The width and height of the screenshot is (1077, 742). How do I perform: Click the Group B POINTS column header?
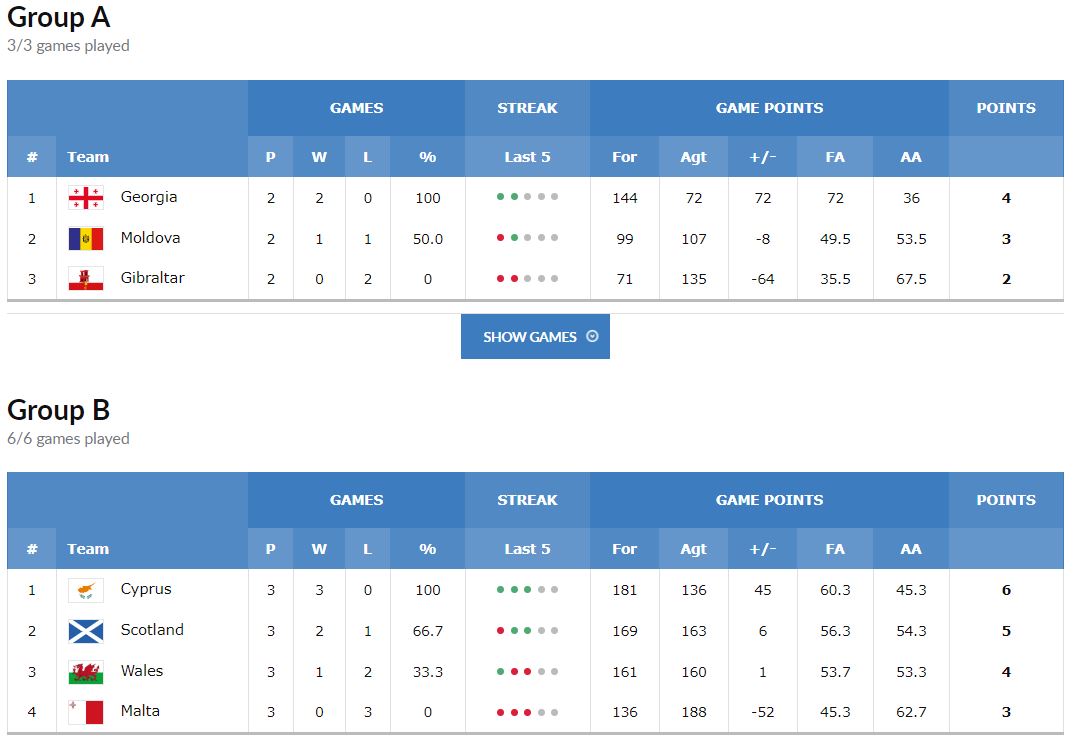(1006, 500)
